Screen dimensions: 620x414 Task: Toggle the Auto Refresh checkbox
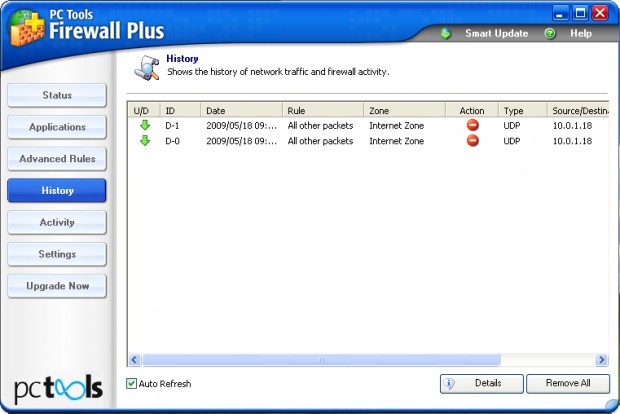pos(131,384)
